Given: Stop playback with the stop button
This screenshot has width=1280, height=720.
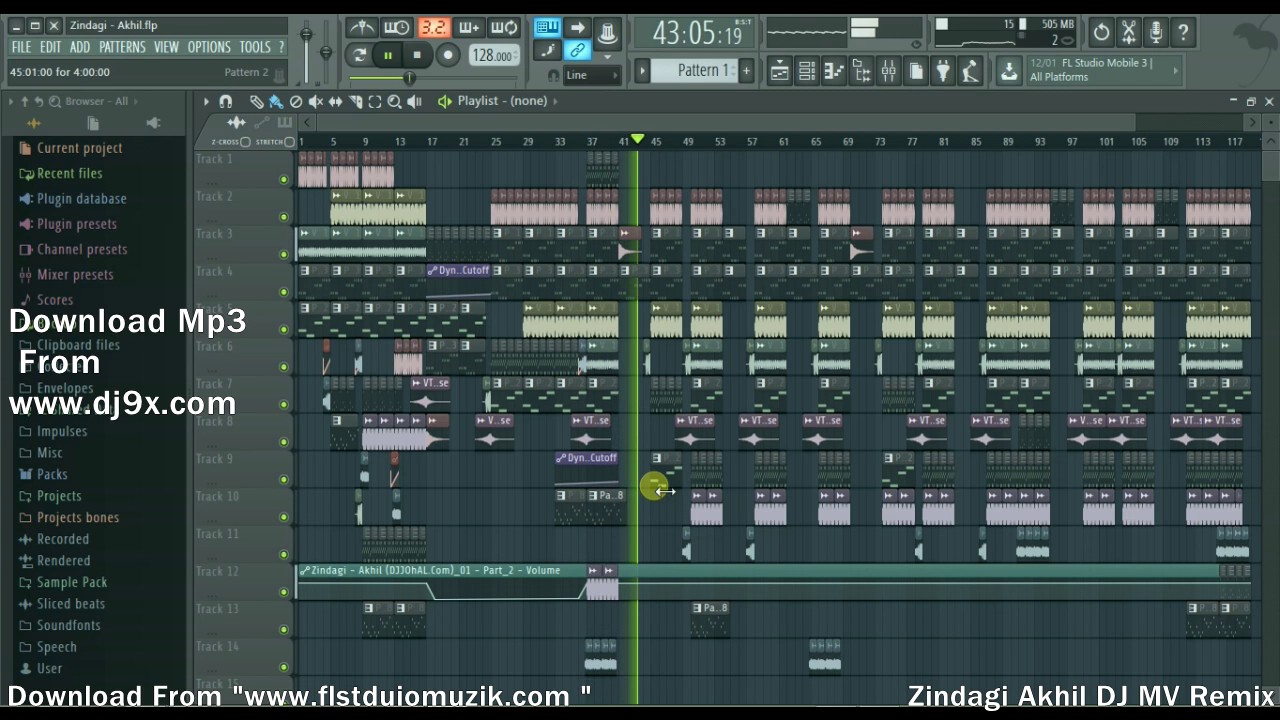Looking at the screenshot, I should coord(417,56).
